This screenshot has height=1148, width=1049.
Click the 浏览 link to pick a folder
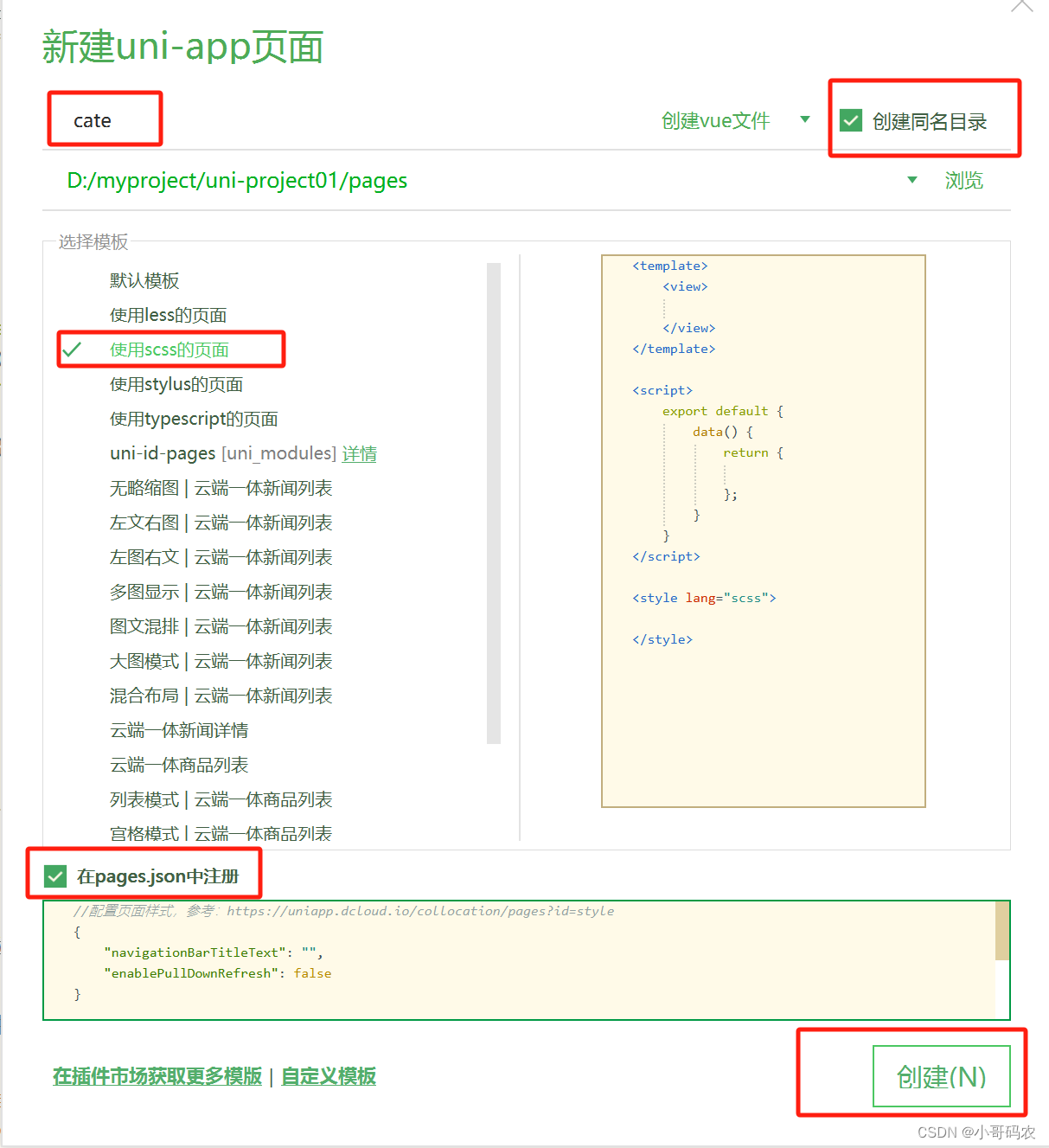[963, 180]
